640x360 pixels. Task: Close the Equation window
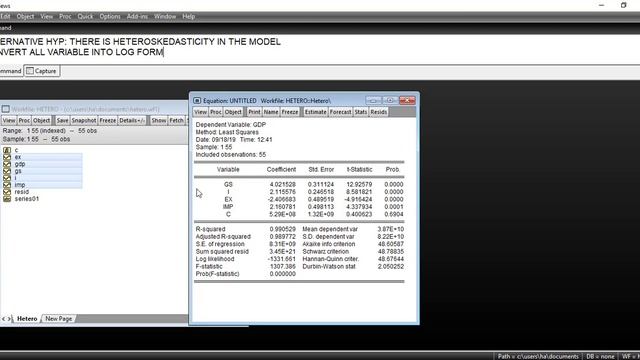click(407, 100)
